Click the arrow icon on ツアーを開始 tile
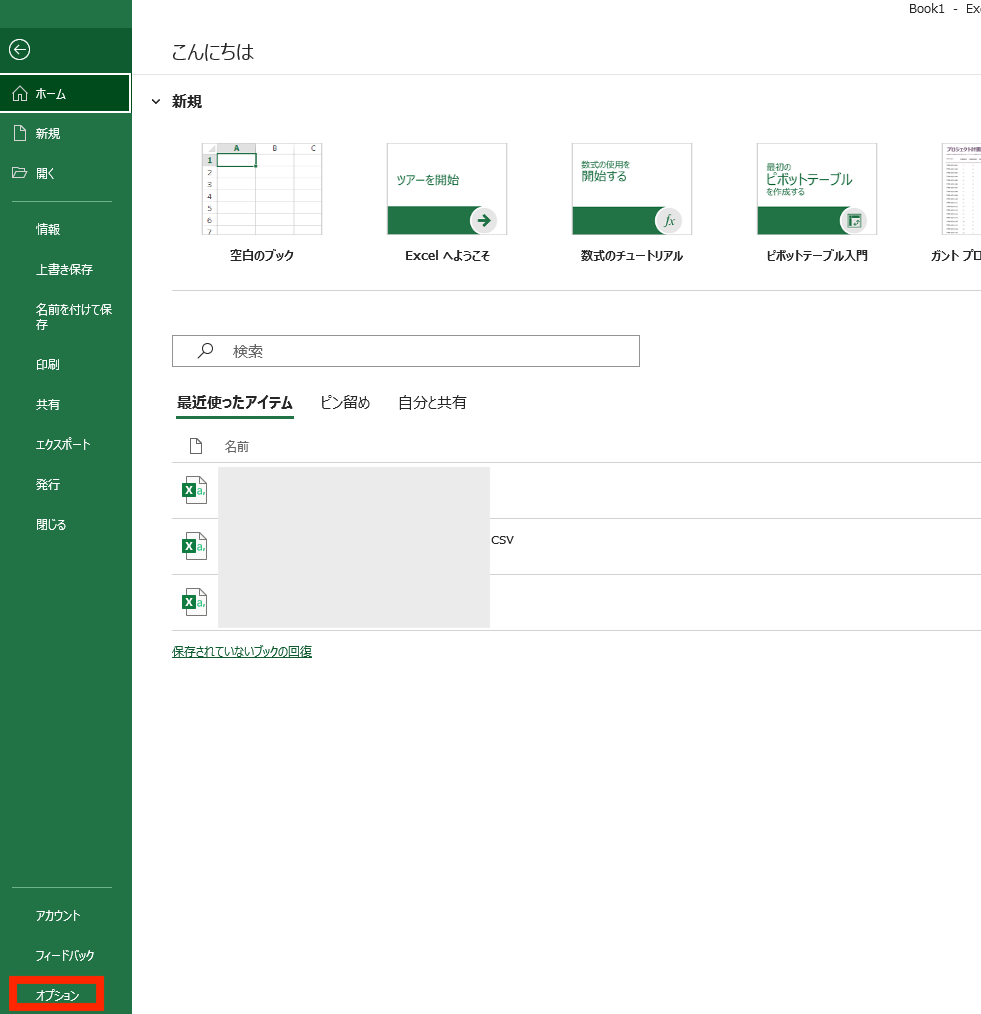This screenshot has width=981, height=1014. coord(483,221)
